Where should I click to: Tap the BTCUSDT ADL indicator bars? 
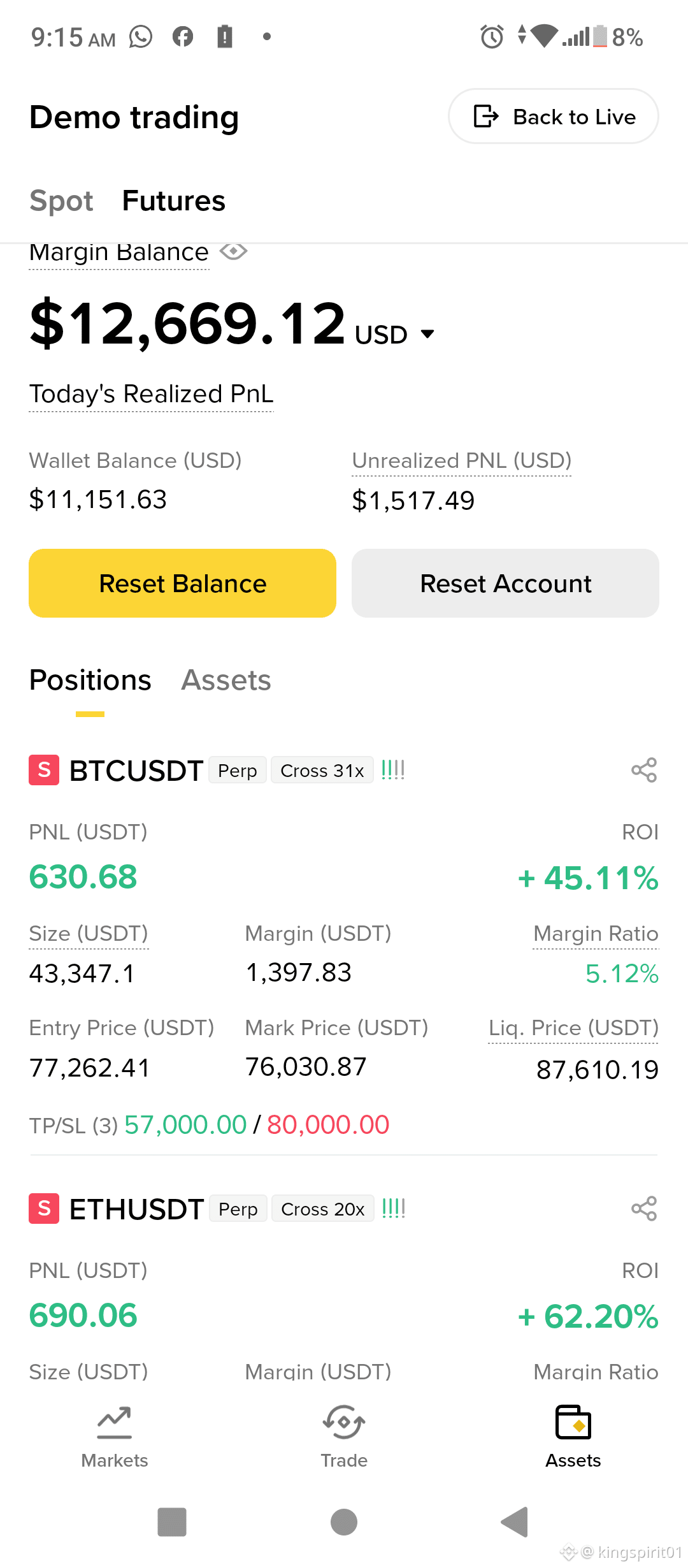(393, 770)
